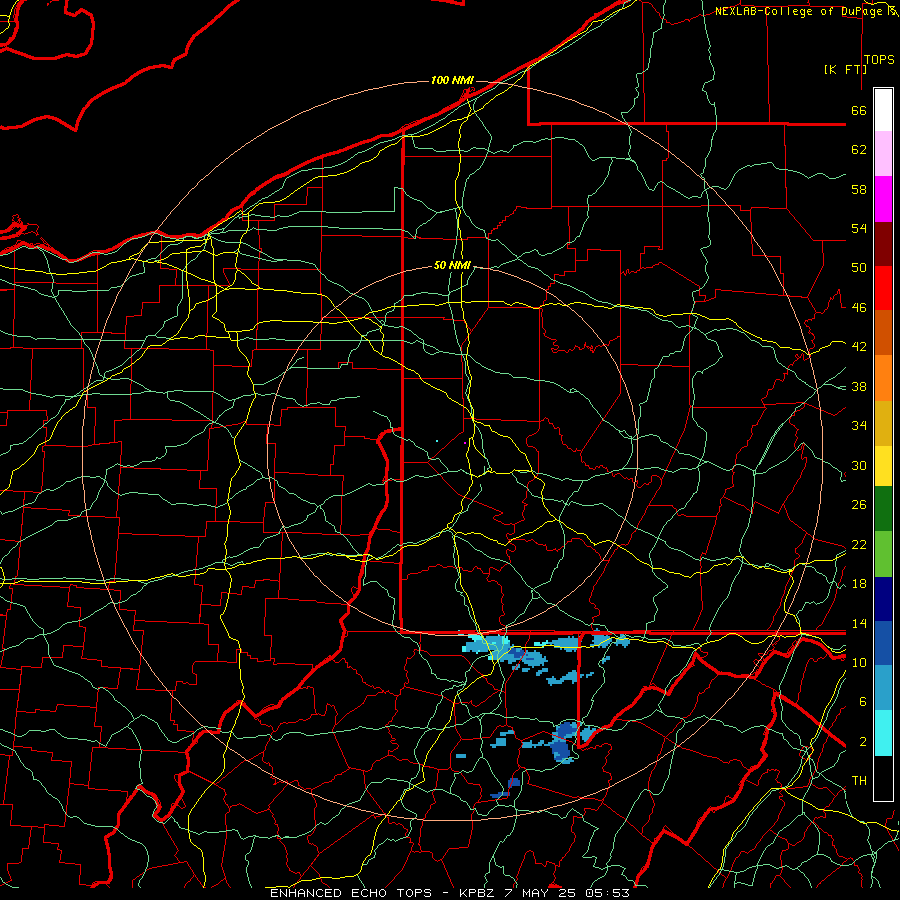Click the light green legend swatch
Viewport: 900px width, 900px height.
tap(883, 554)
